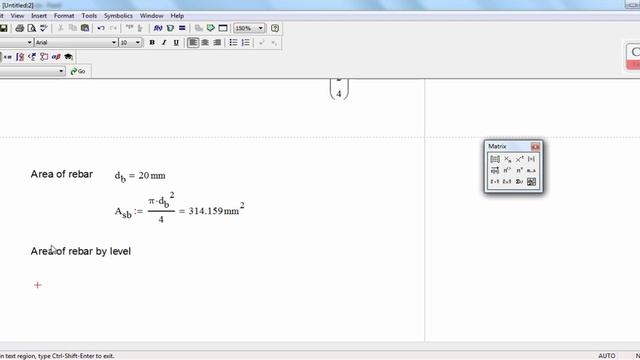This screenshot has height=360, width=640.
Task: Open the Format menu
Action: coord(64,16)
